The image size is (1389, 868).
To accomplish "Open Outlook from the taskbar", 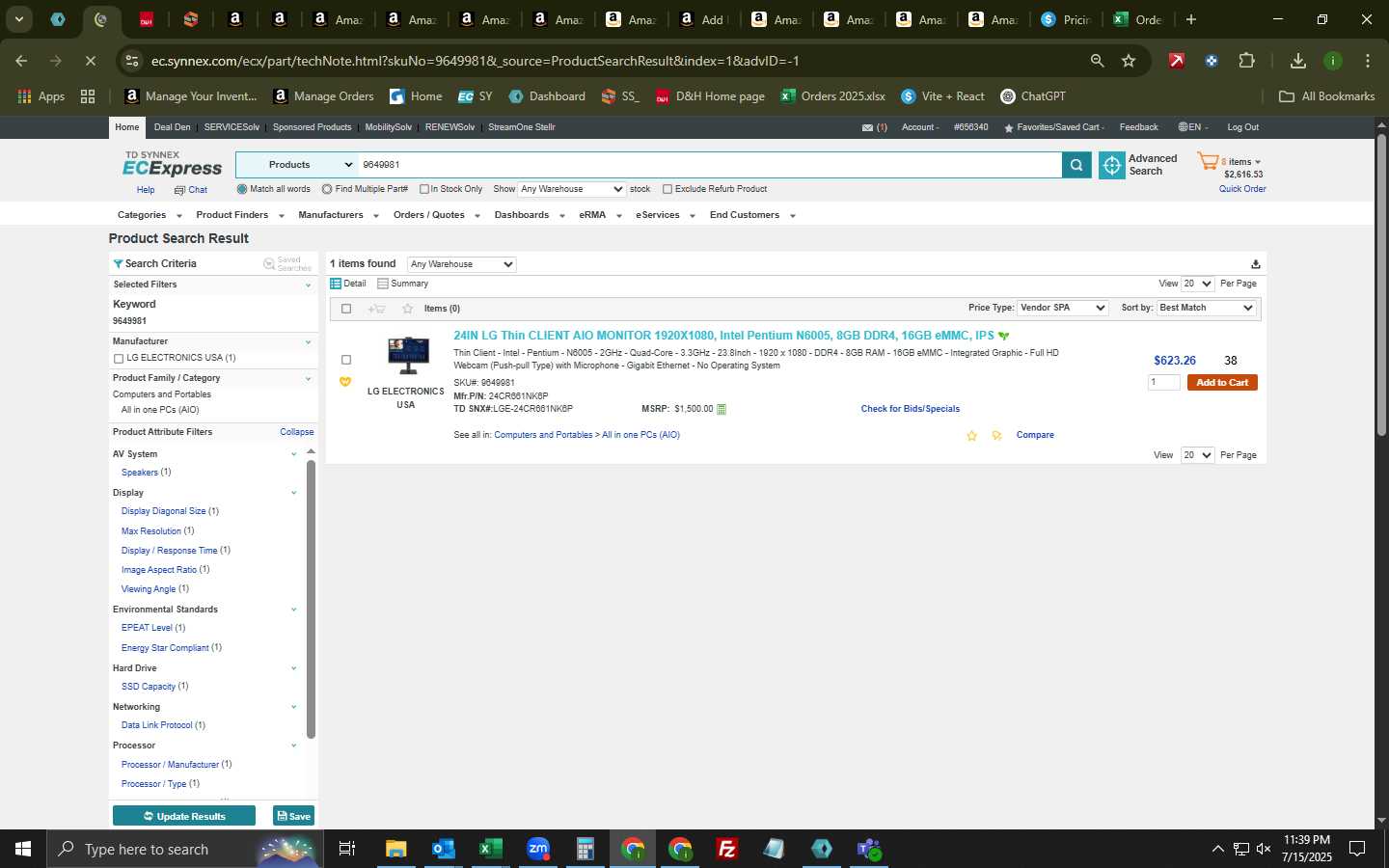I will [x=444, y=849].
